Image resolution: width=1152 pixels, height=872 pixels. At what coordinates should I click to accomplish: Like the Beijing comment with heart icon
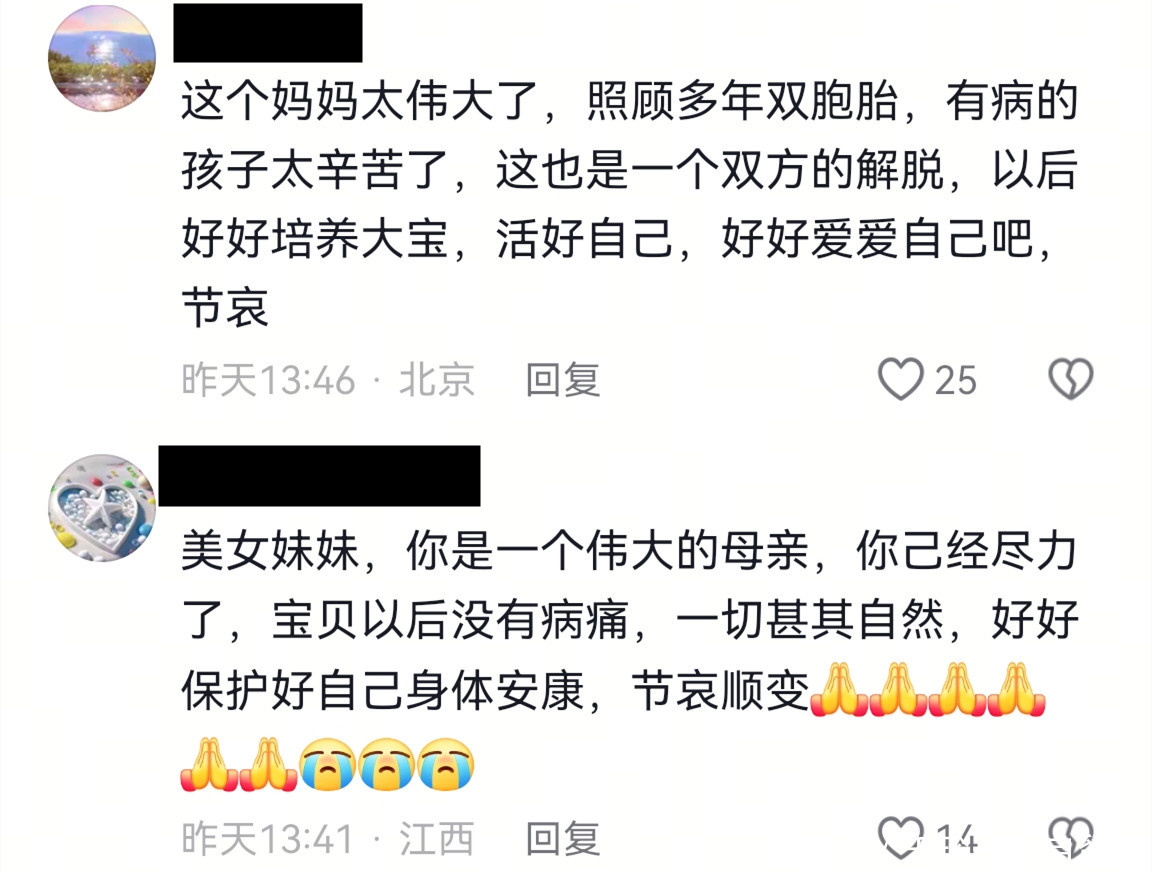click(901, 379)
